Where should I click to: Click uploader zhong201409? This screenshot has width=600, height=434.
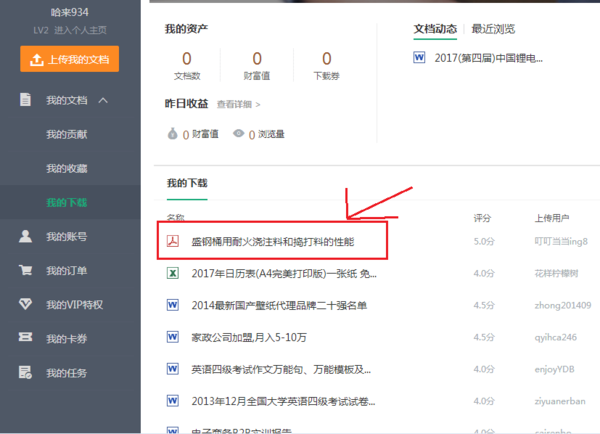[x=563, y=305]
